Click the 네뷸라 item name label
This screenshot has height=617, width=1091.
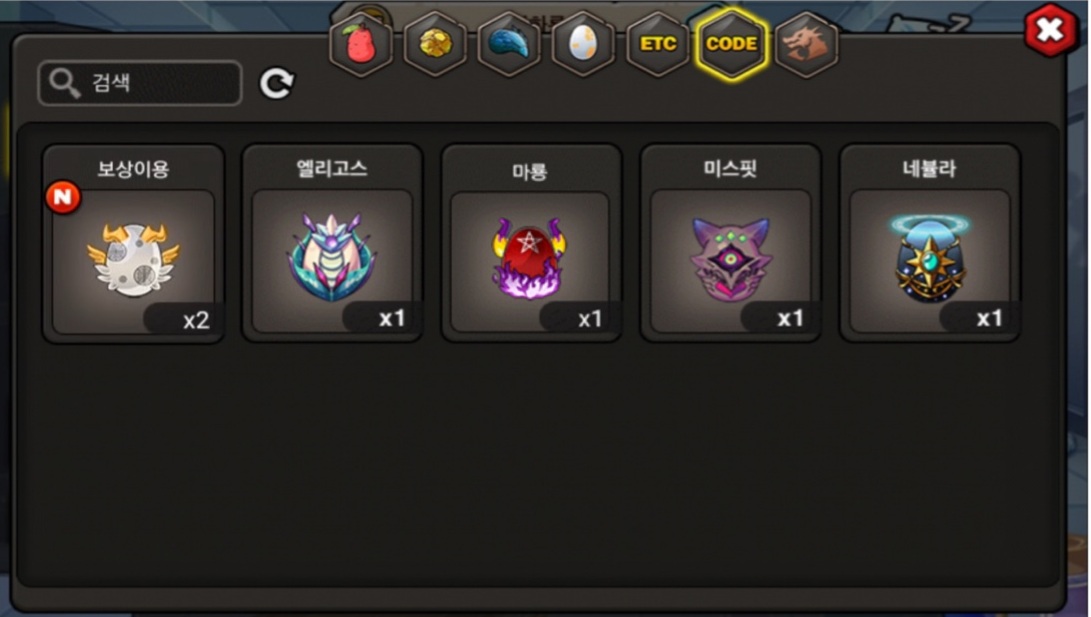coord(930,168)
